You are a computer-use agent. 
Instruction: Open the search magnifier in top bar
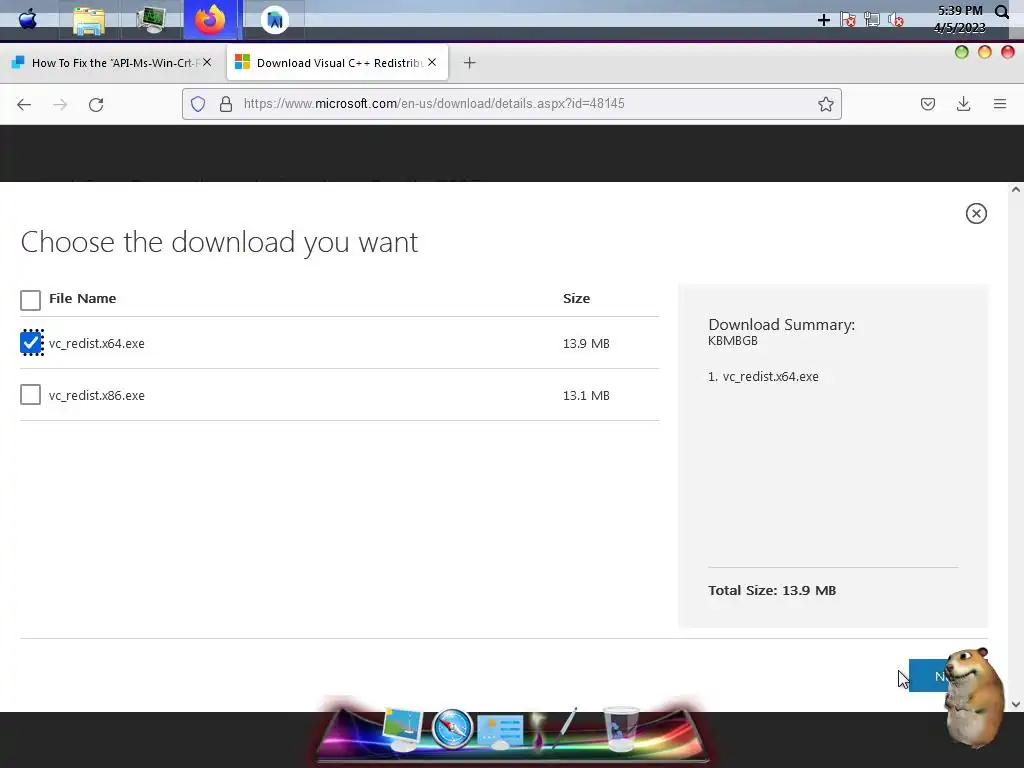(x=1002, y=12)
